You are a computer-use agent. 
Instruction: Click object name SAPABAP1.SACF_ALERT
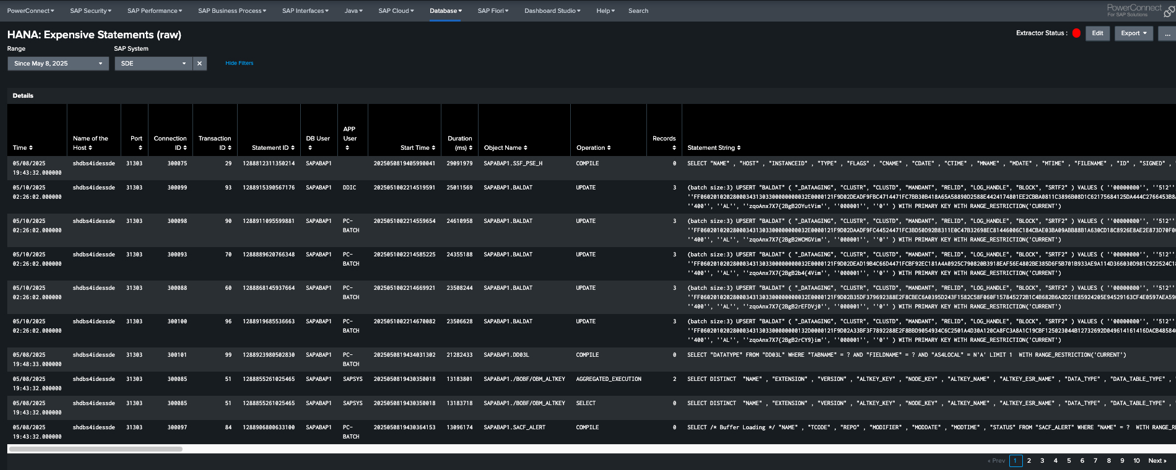click(x=514, y=427)
